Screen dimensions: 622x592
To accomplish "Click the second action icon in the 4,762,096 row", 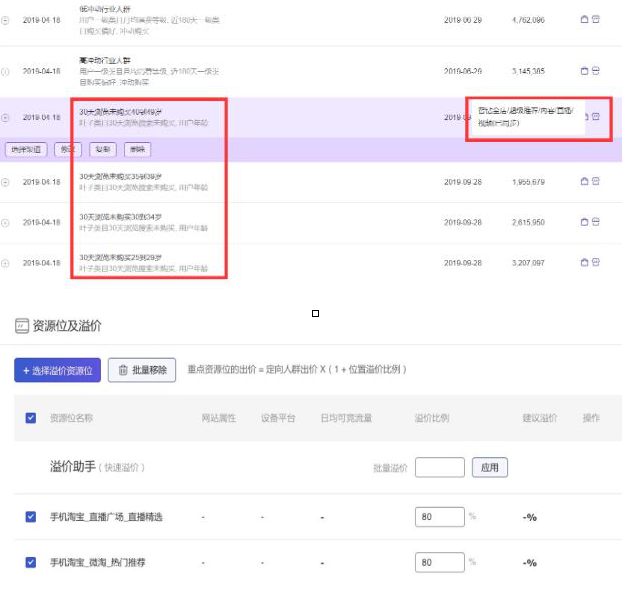I will pos(596,18).
